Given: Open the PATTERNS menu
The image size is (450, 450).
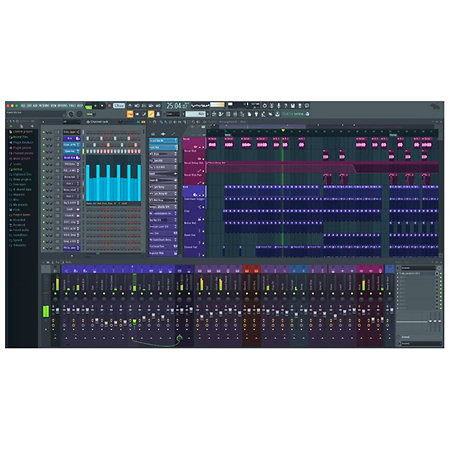Looking at the screenshot, I should tap(44, 106).
